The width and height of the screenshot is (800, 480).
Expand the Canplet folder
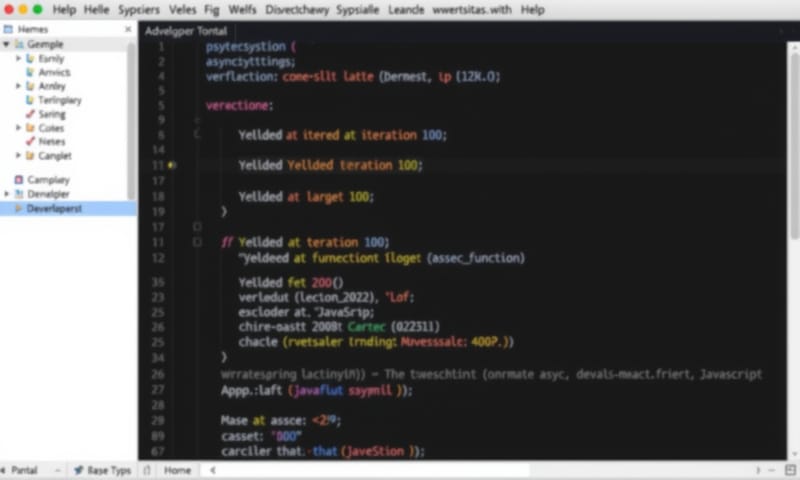click(19, 155)
